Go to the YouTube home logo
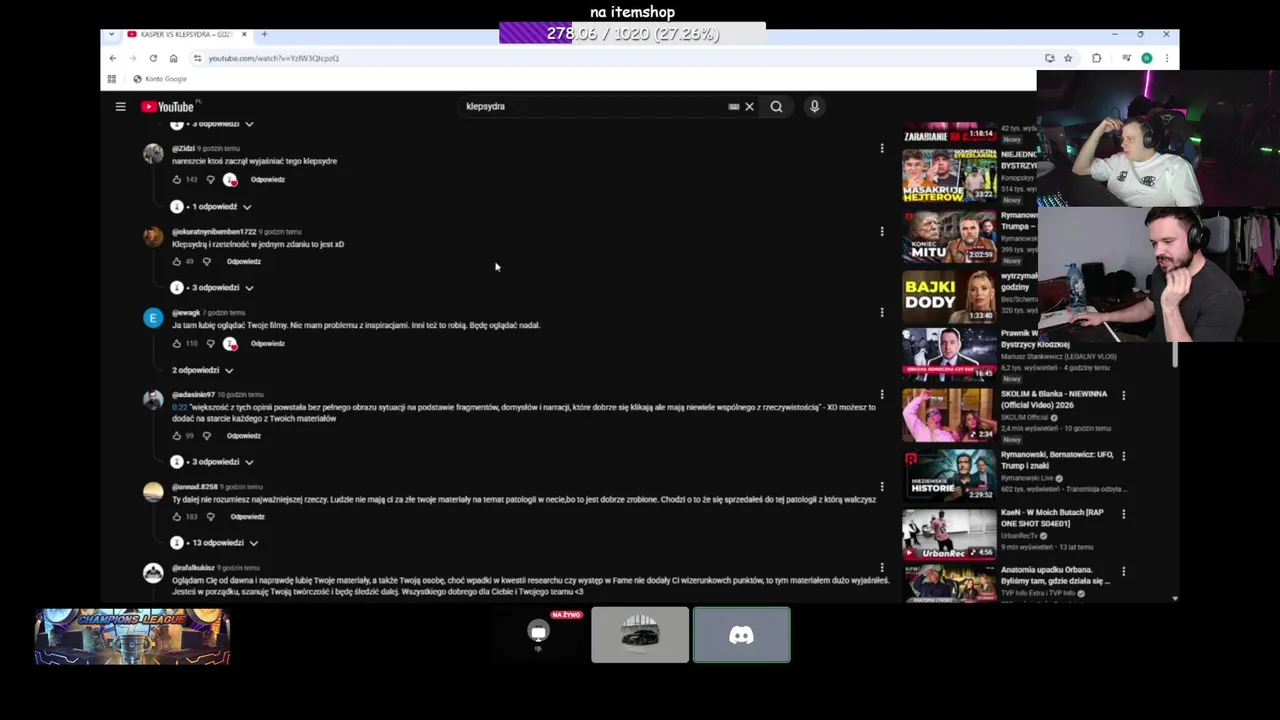This screenshot has width=1280, height=720. tap(170, 106)
